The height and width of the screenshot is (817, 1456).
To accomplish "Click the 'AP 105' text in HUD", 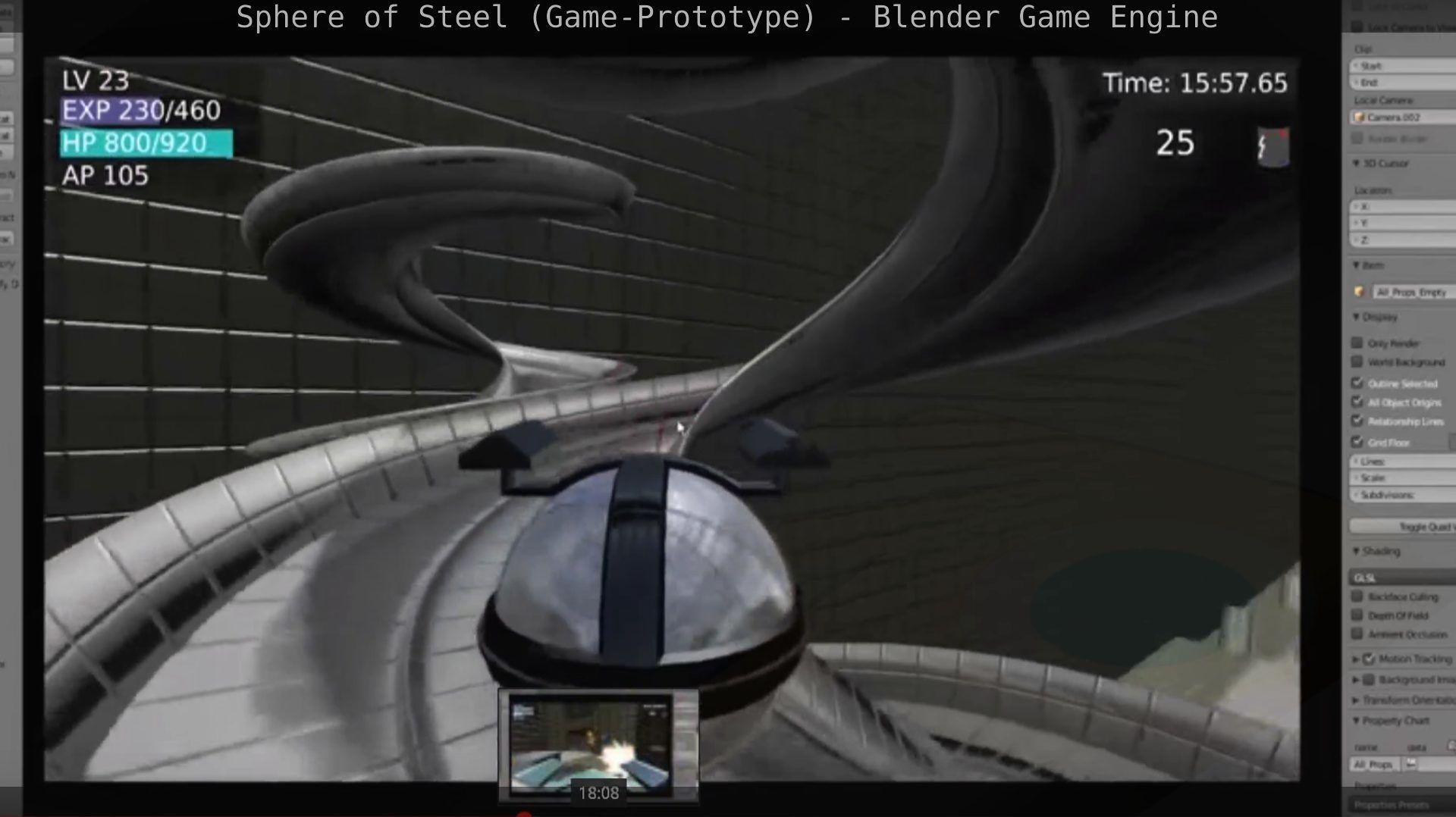I will (105, 176).
